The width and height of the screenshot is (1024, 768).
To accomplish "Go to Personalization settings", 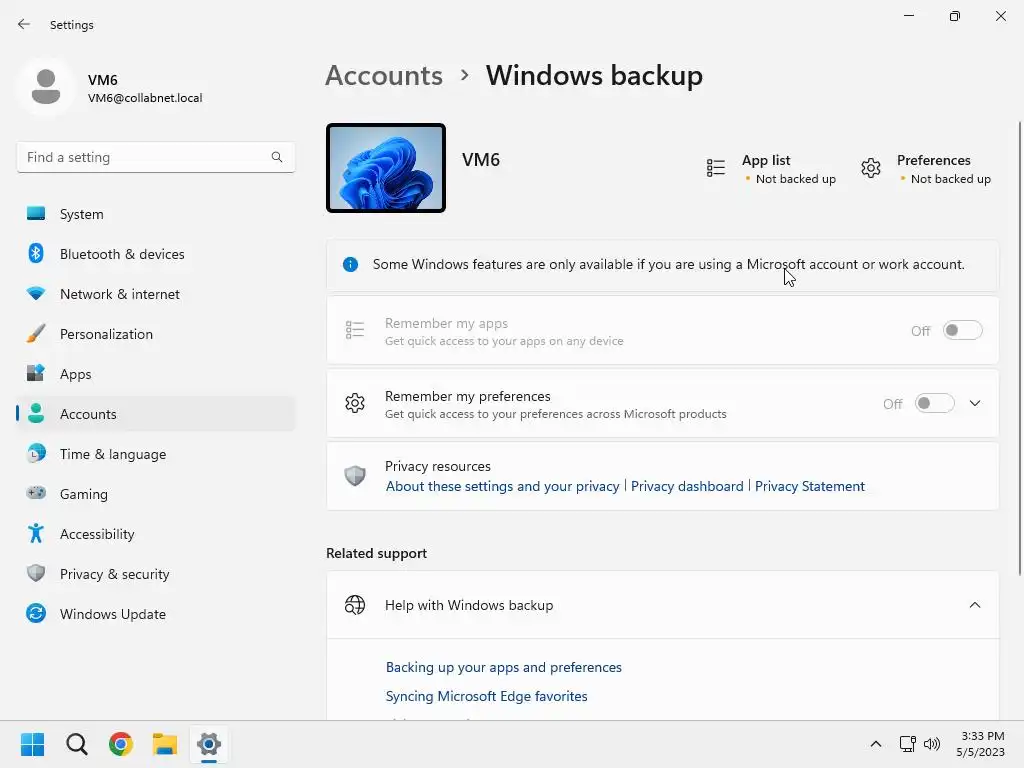I will pos(156,334).
